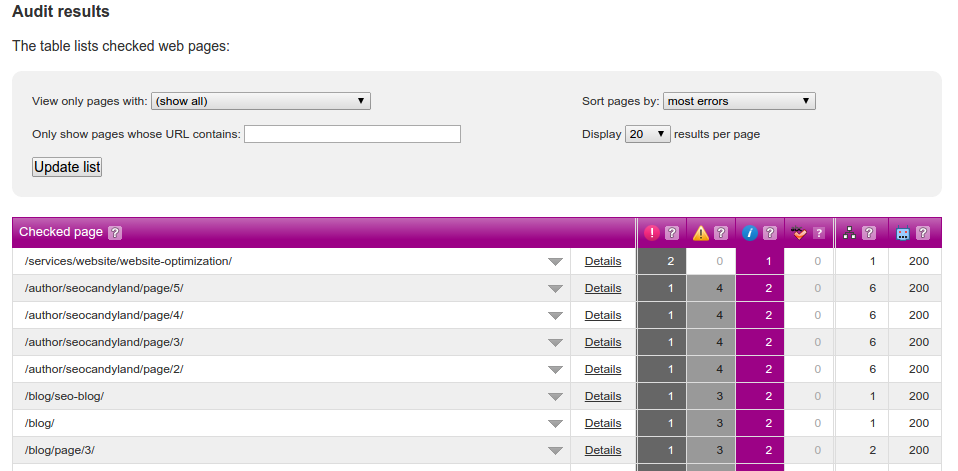Viewport: 958px width, 471px height.
Task: Click the blue info notices column icon
Action: pyautogui.click(x=750, y=233)
